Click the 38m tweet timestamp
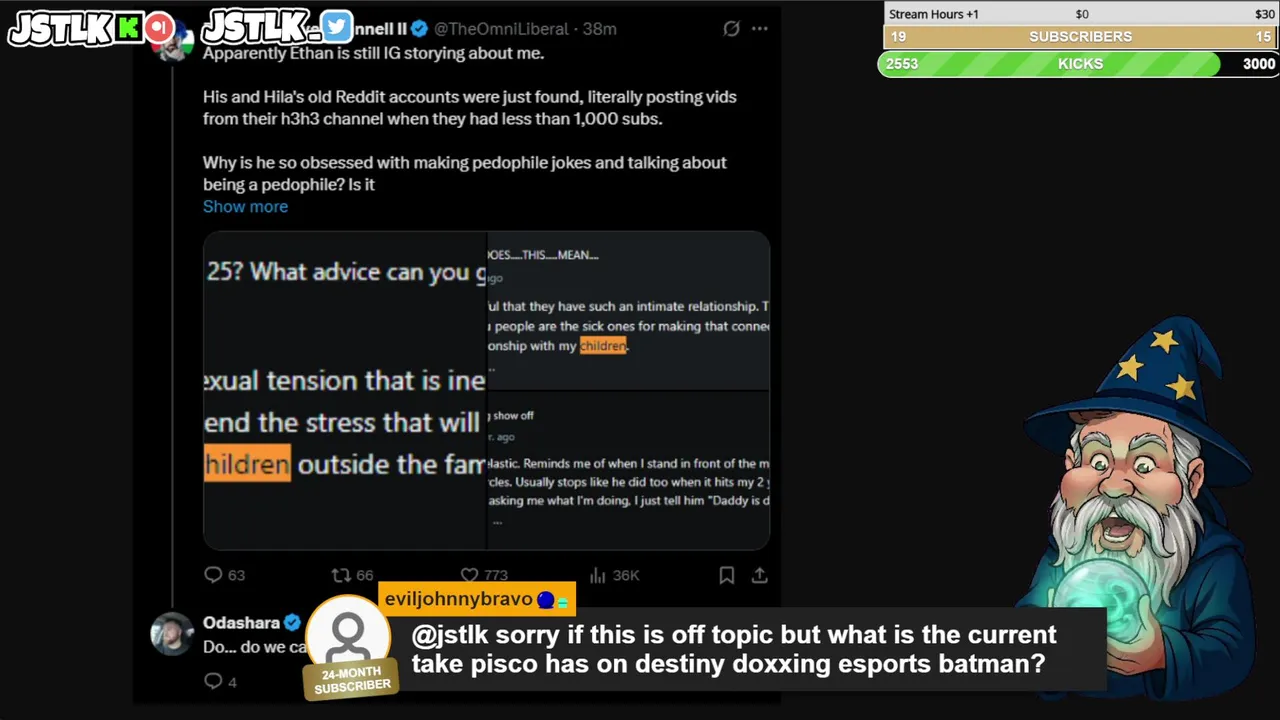Screen dimensions: 1280x720 click(599, 29)
